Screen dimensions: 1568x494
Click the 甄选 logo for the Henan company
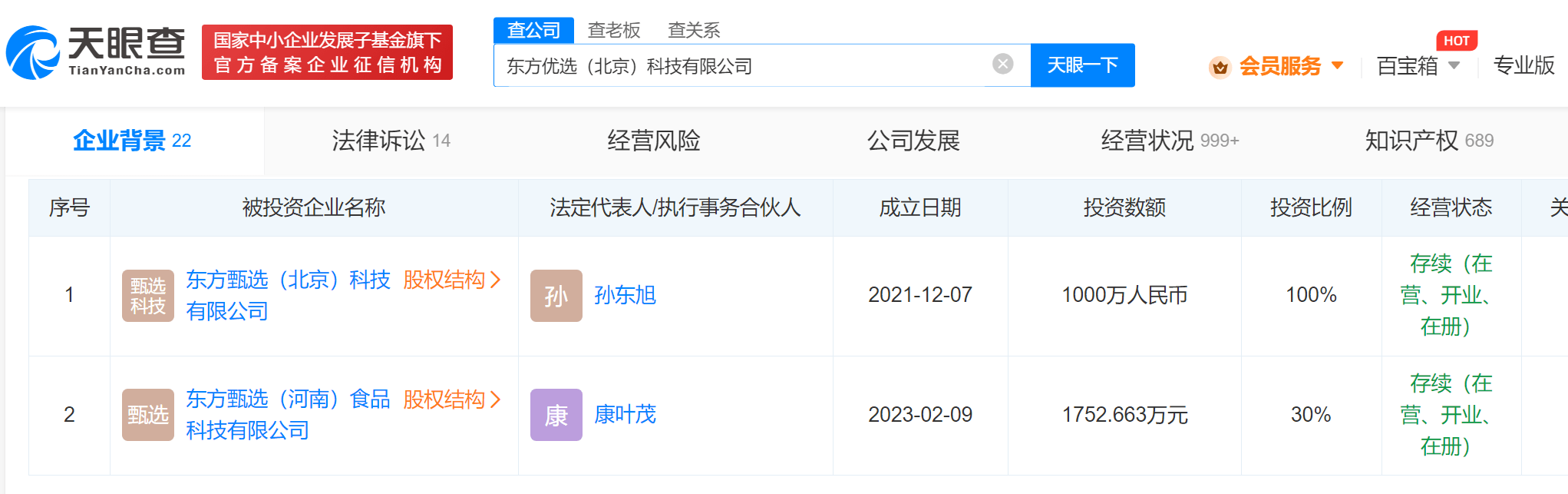(x=148, y=415)
